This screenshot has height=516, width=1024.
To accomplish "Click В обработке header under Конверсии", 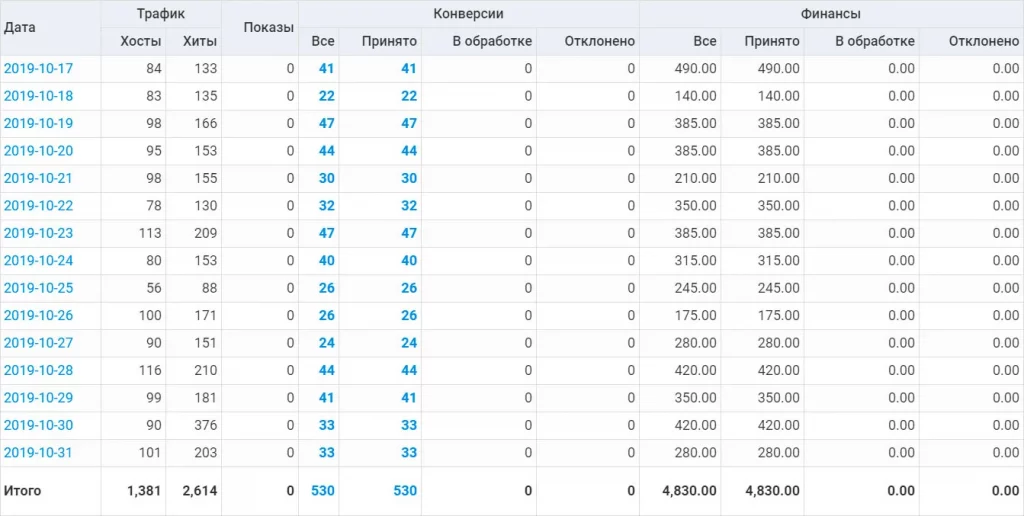I will click(492, 42).
